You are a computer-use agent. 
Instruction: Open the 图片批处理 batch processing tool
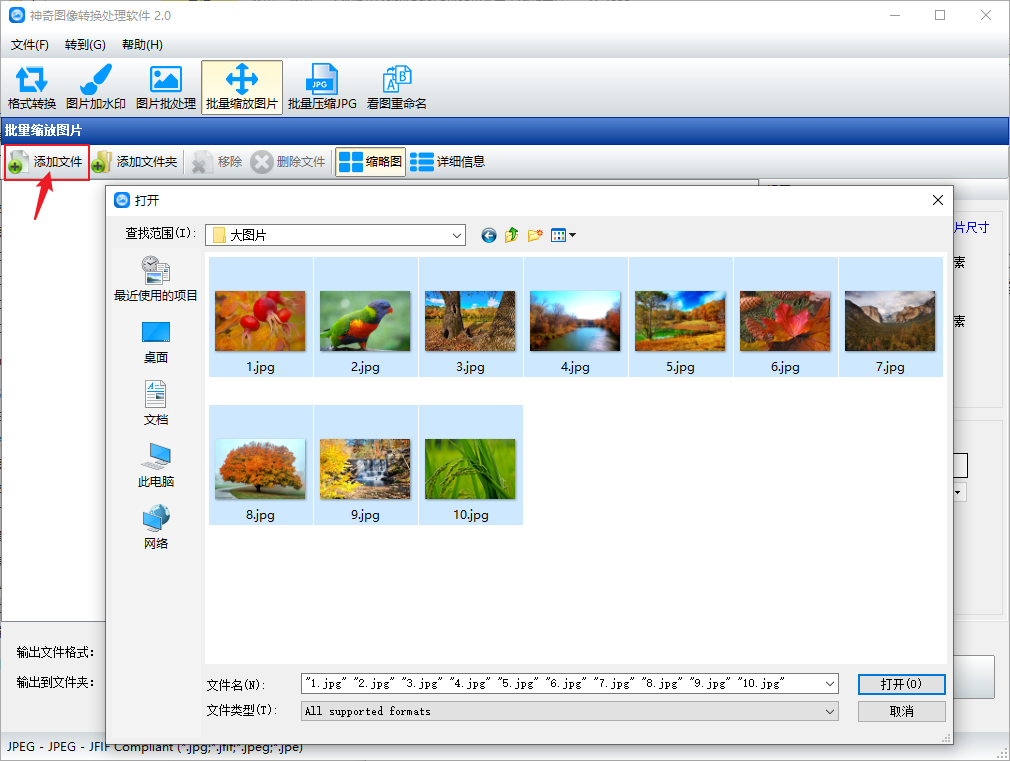pos(166,88)
